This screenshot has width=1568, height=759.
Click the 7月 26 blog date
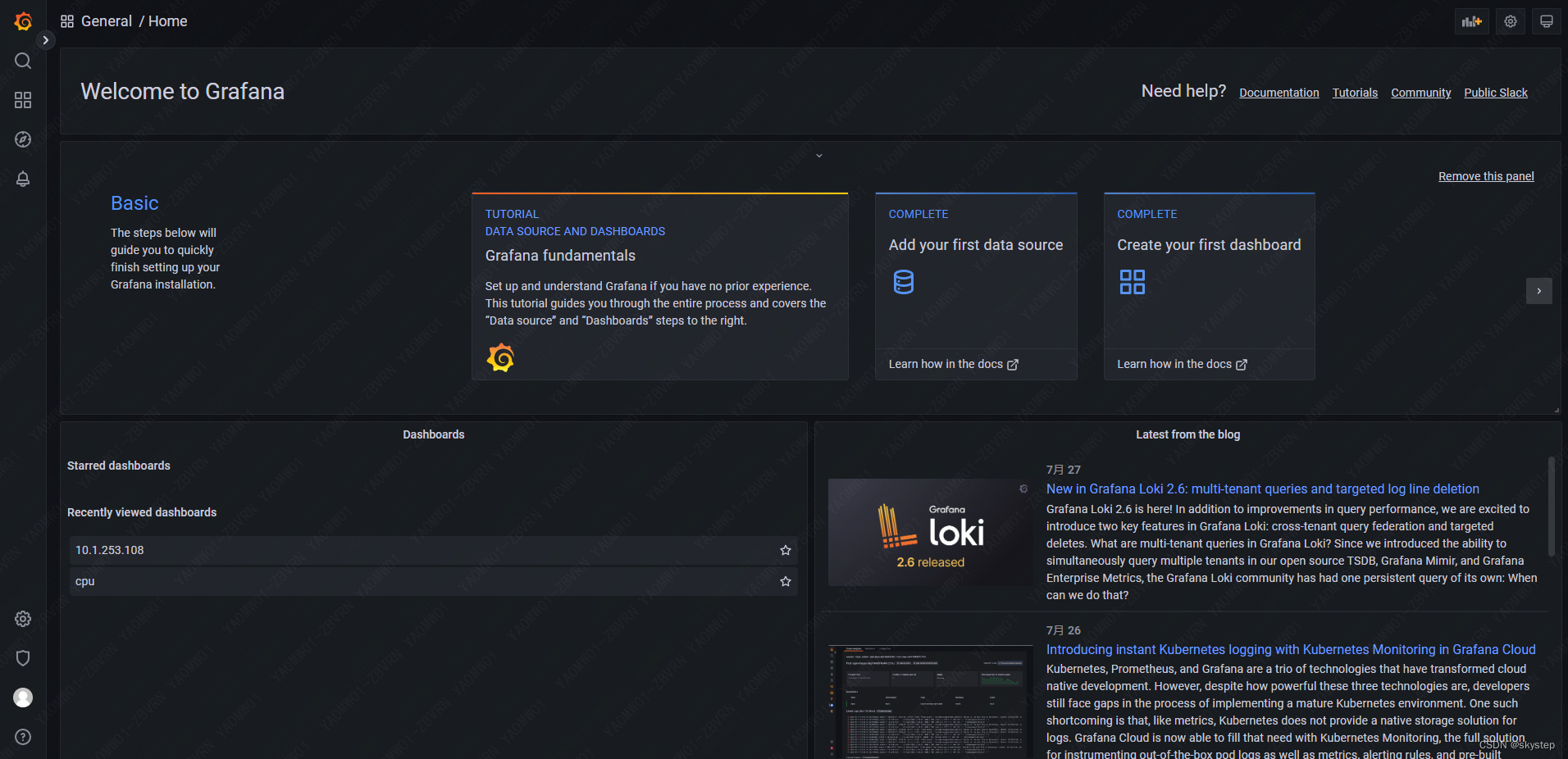pos(1064,630)
